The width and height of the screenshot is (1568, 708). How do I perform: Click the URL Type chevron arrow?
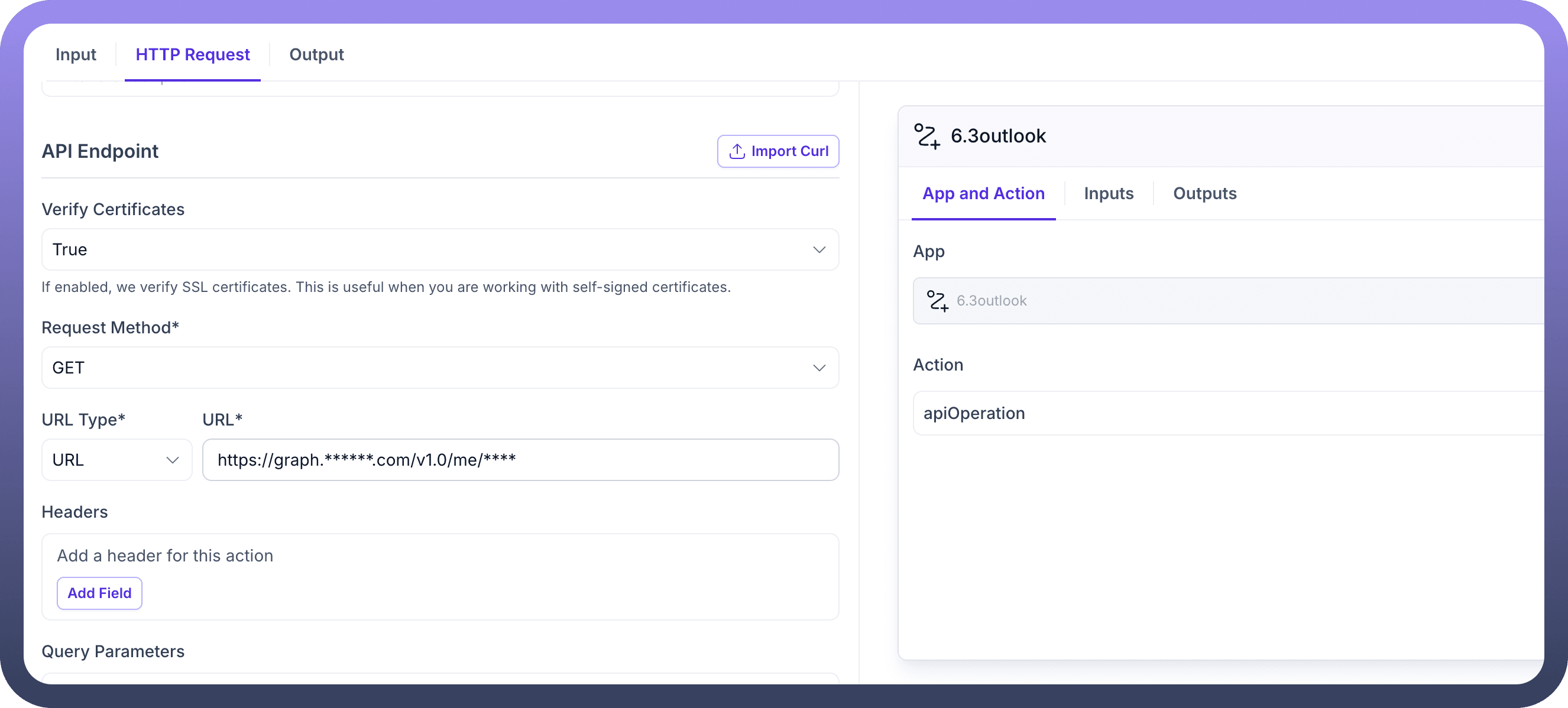[172, 460]
